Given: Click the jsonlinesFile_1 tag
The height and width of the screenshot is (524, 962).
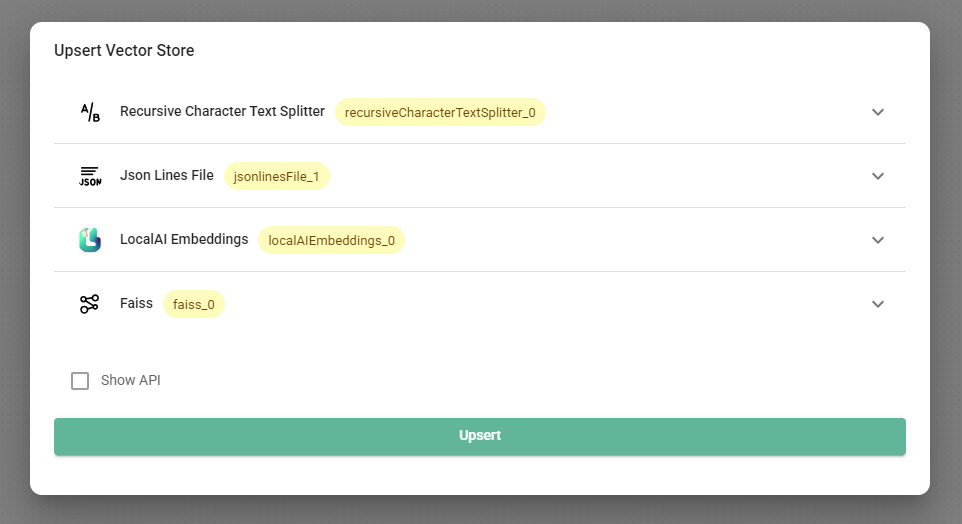Looking at the screenshot, I should click(277, 176).
